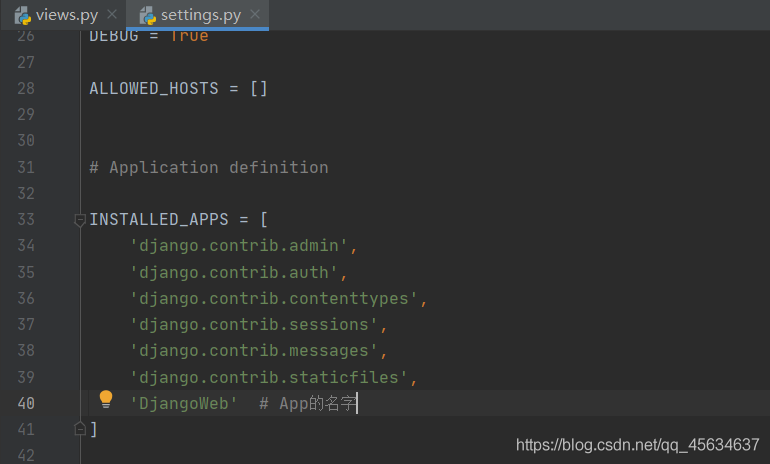This screenshot has height=464, width=770.
Task: Click 'django.contrib.sessions' entry
Action: pos(253,325)
